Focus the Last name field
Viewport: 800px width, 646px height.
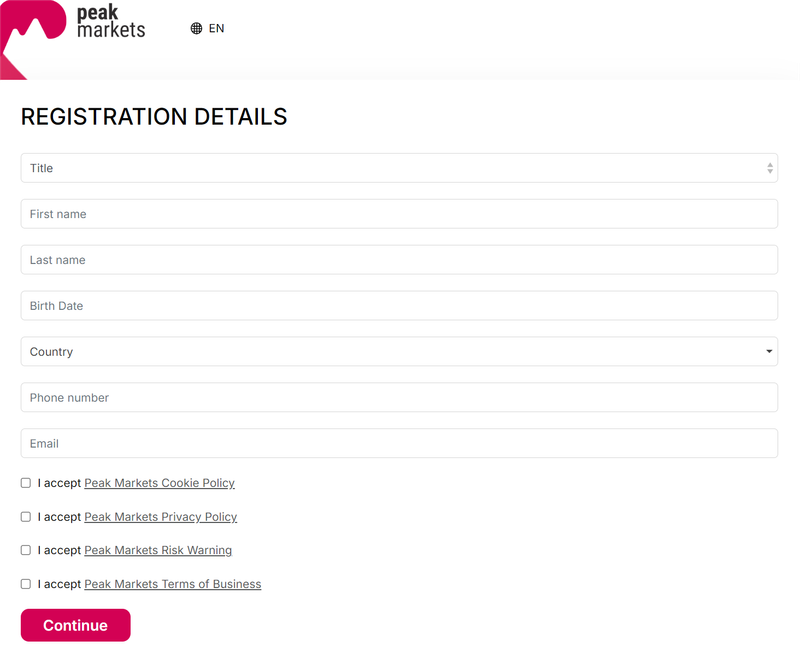(399, 260)
